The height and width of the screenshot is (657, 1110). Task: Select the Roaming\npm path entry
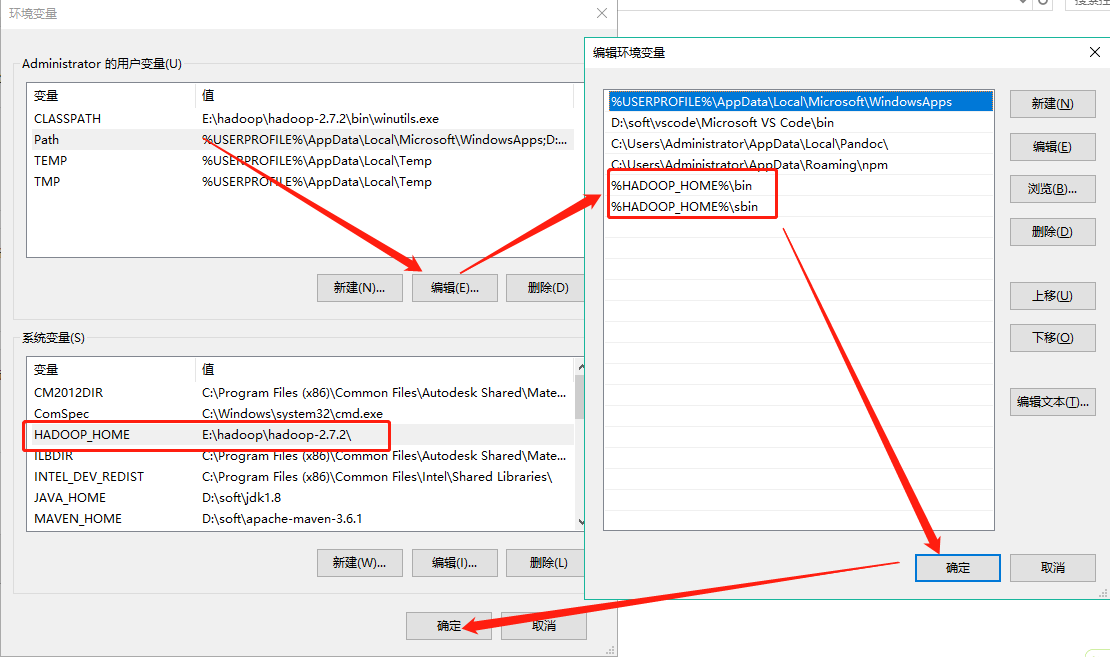799,164
